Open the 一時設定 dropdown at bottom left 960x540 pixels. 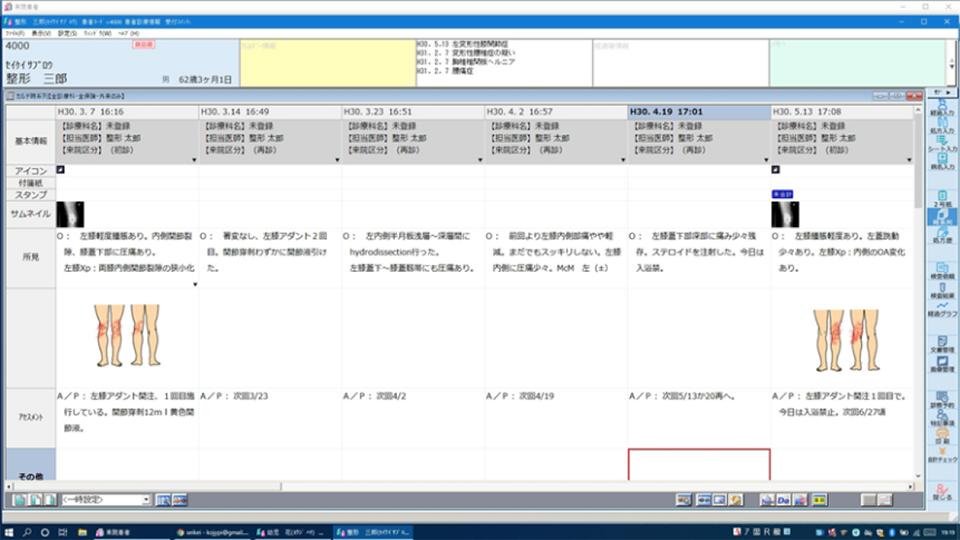145,499
